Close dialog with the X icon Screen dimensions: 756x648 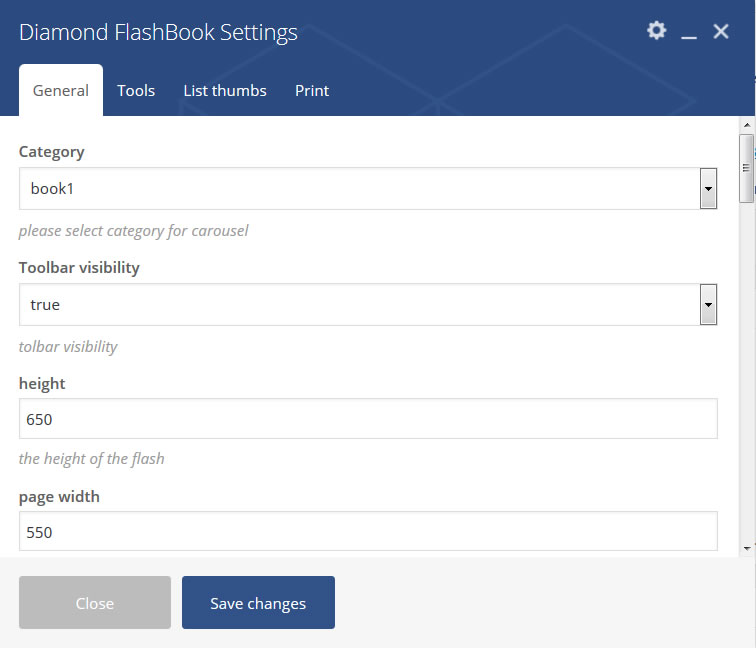click(x=721, y=31)
